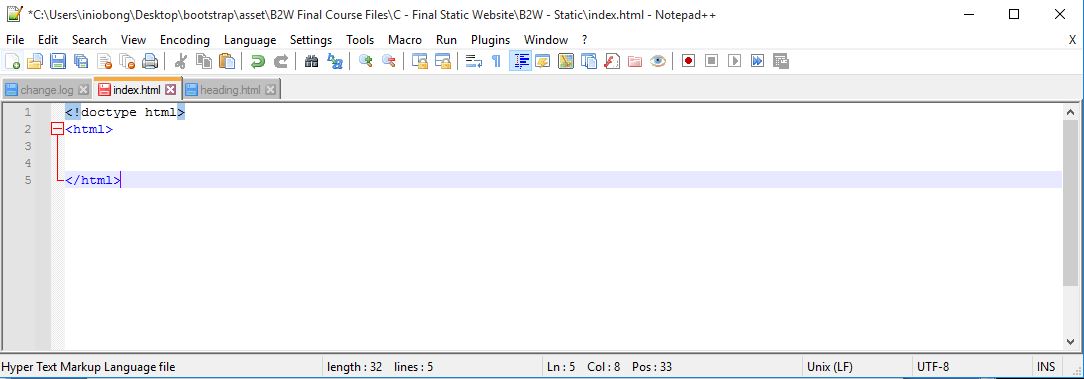This screenshot has width=1084, height=379.
Task: Save the current file via floppy icon
Action: tap(58, 62)
